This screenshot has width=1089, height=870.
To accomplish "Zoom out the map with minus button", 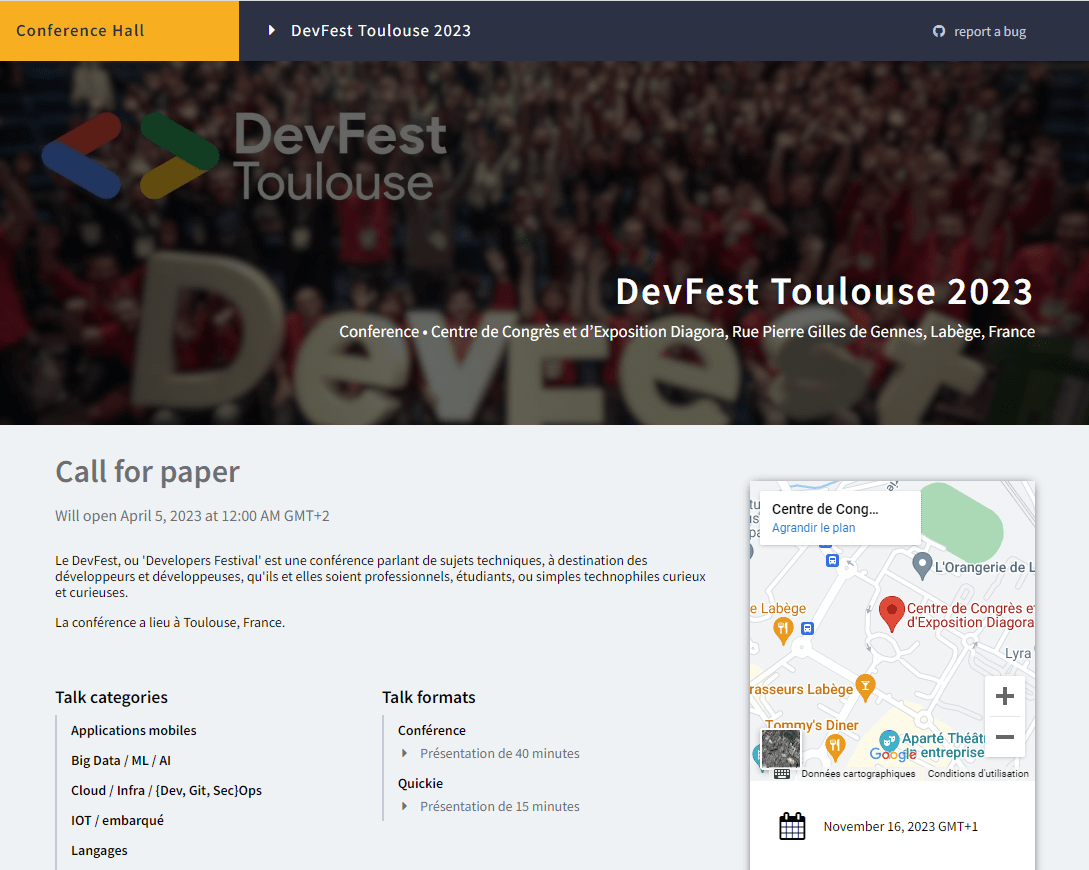I will point(1004,737).
